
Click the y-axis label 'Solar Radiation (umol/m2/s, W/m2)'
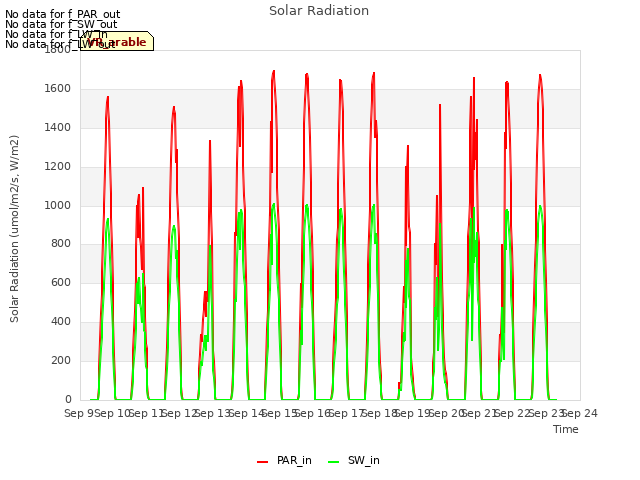click(14, 229)
